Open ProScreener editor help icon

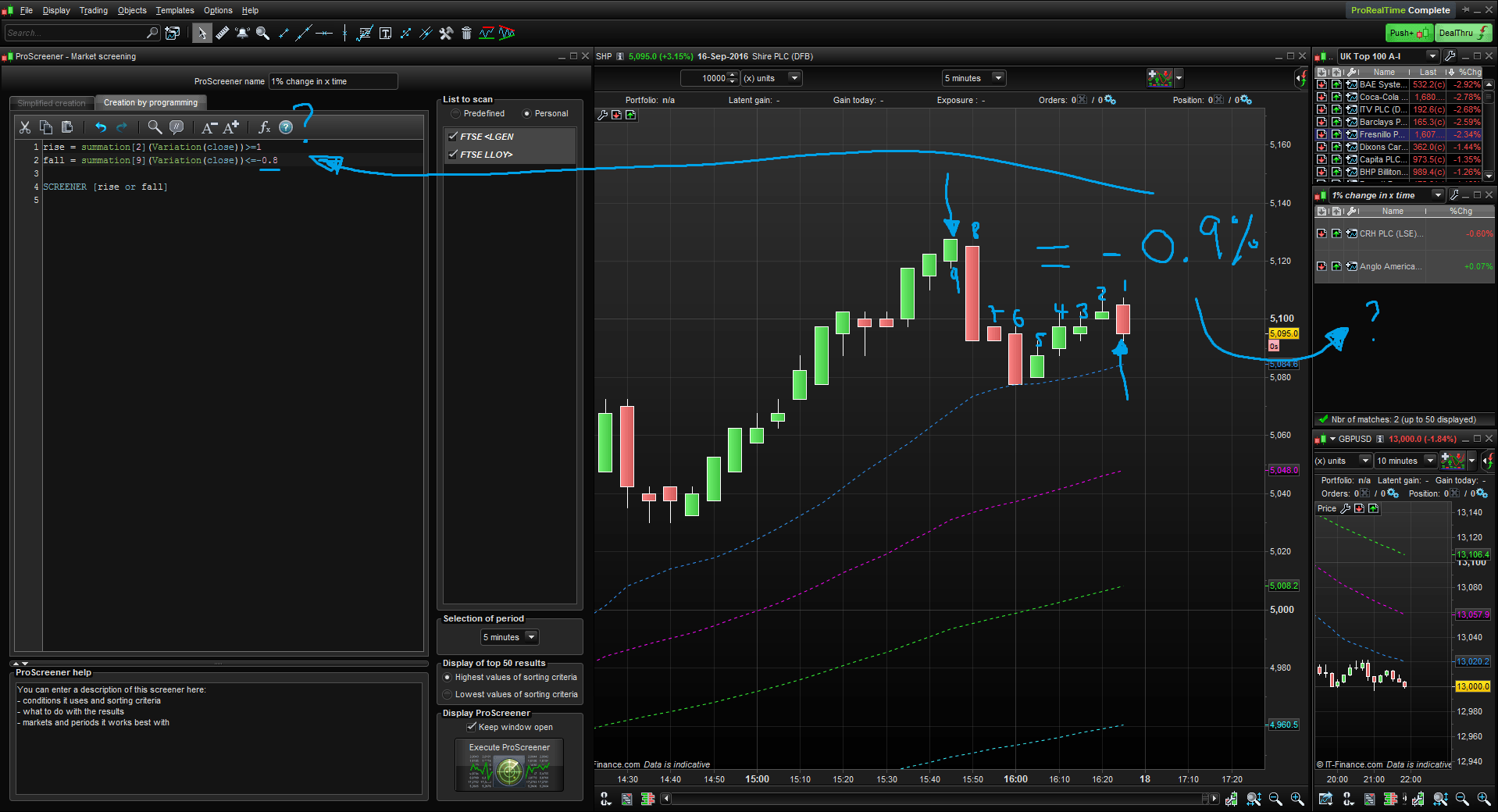[286, 127]
